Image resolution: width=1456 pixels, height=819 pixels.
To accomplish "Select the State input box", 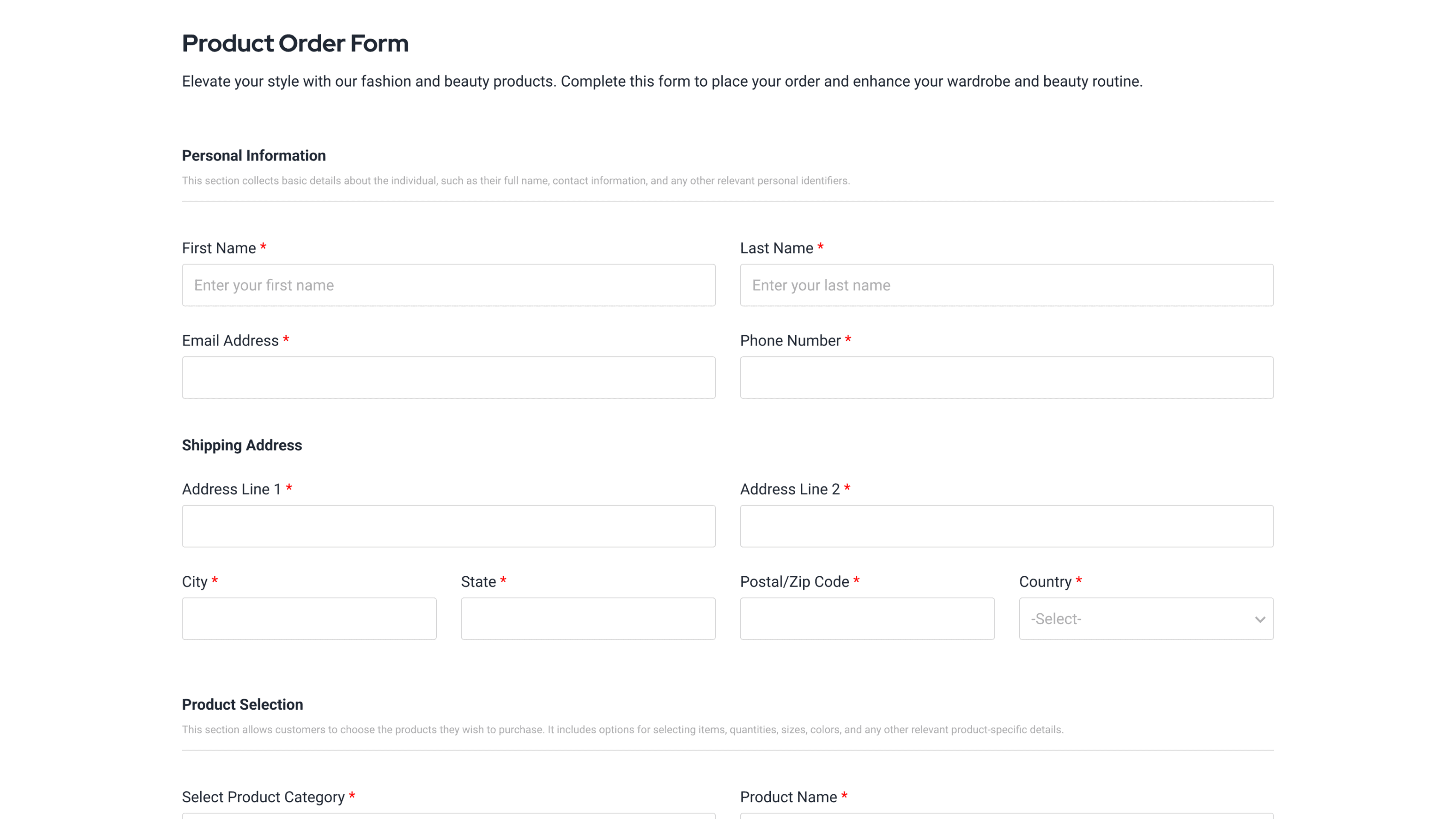I will tap(588, 619).
